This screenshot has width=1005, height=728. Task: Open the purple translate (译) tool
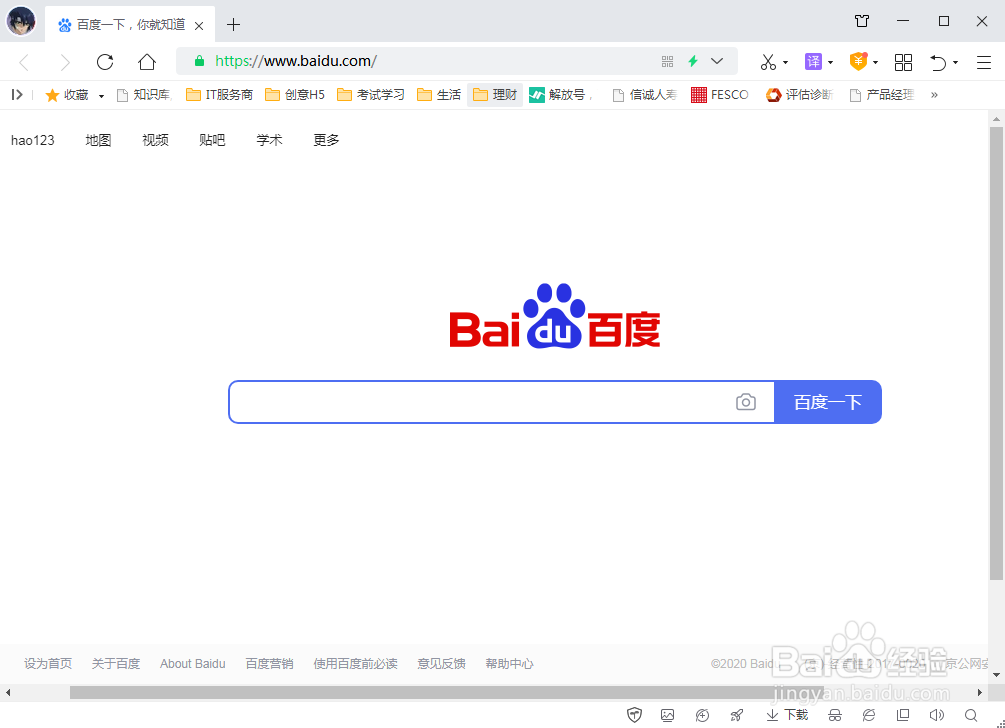click(812, 61)
